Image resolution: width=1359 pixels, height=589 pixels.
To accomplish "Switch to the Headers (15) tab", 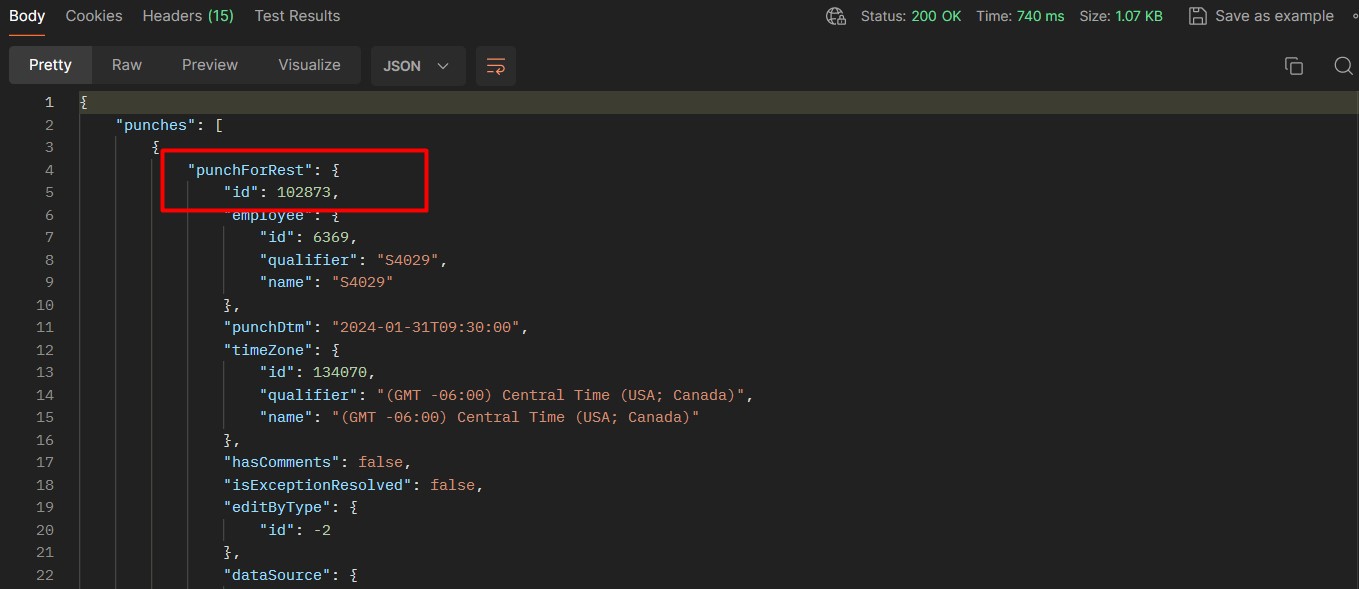I will (188, 16).
